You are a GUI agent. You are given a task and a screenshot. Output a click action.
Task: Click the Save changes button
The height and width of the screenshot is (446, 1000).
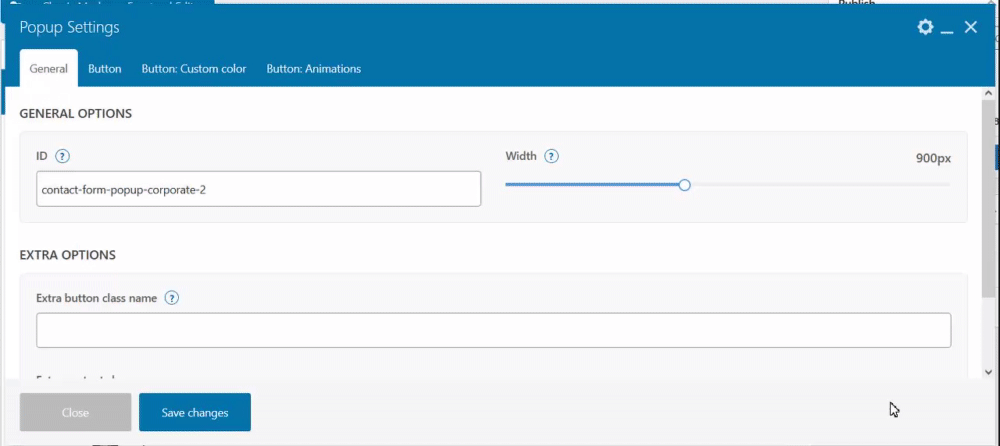coord(195,412)
